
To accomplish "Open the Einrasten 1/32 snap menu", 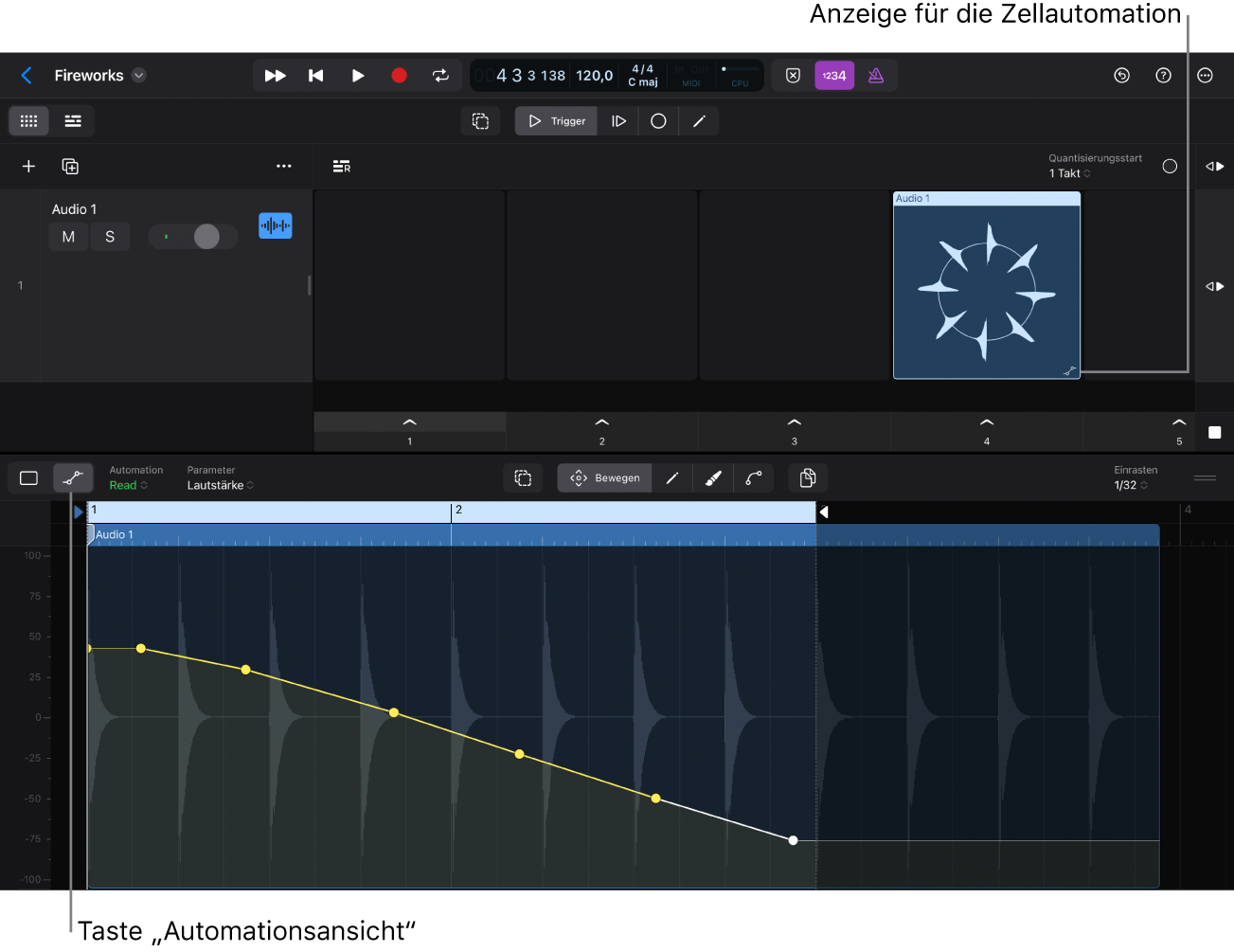I will pyautogui.click(x=1131, y=485).
